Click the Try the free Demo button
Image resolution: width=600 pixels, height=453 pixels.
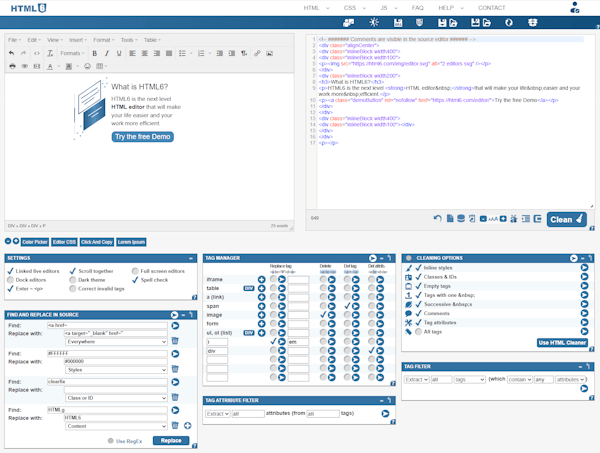[x=143, y=137]
